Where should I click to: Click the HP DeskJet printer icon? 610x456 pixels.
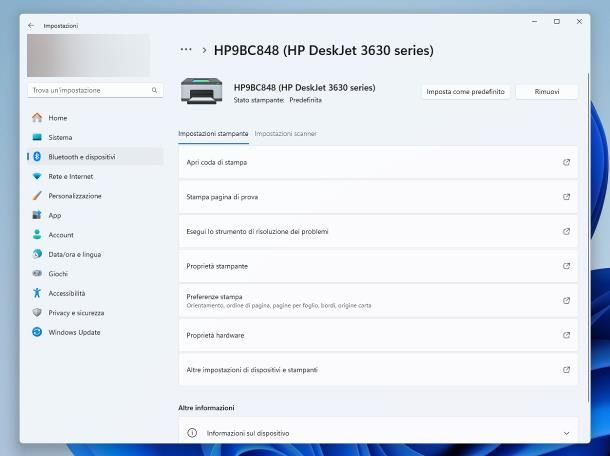coord(202,91)
